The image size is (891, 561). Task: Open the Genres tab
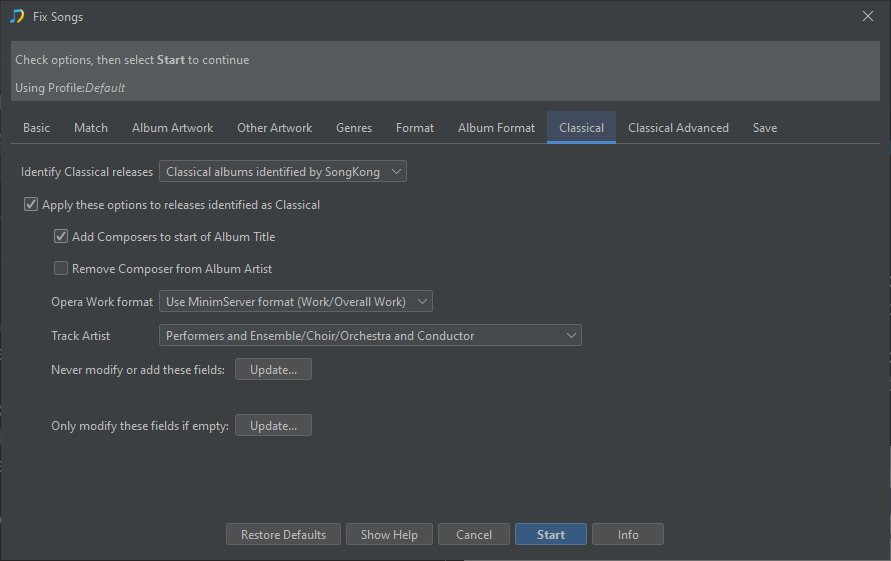[x=354, y=128]
